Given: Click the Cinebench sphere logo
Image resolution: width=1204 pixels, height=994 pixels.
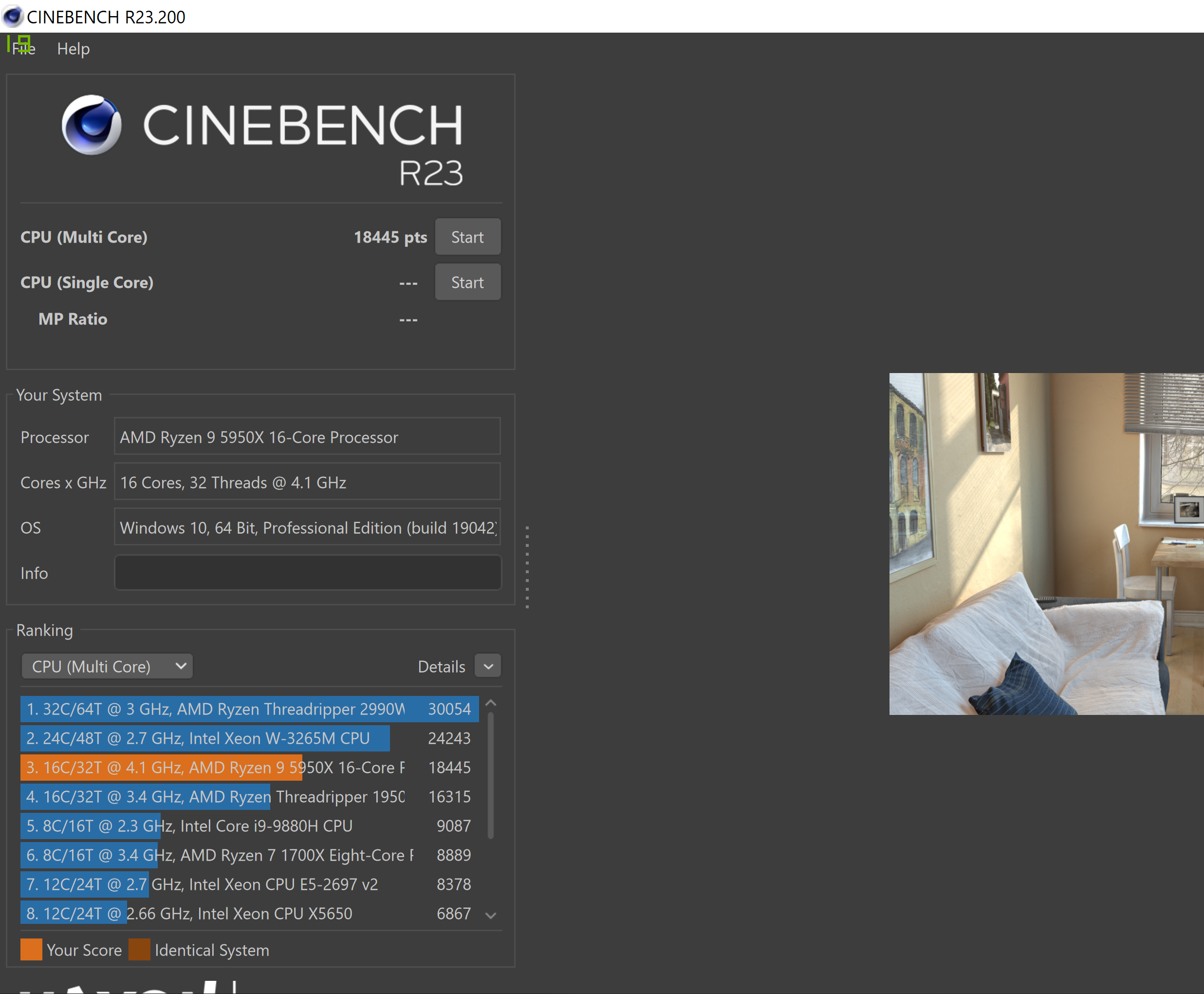Looking at the screenshot, I should 92,125.
